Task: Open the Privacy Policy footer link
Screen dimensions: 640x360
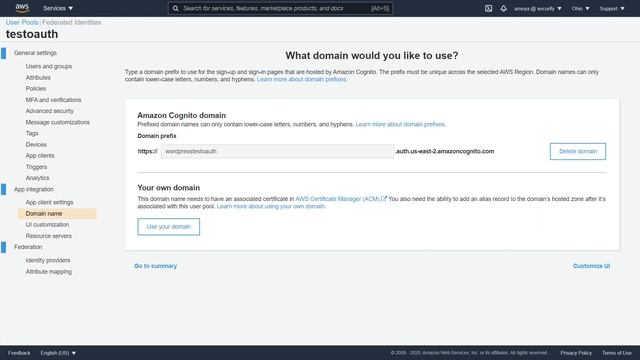Action: click(576, 353)
